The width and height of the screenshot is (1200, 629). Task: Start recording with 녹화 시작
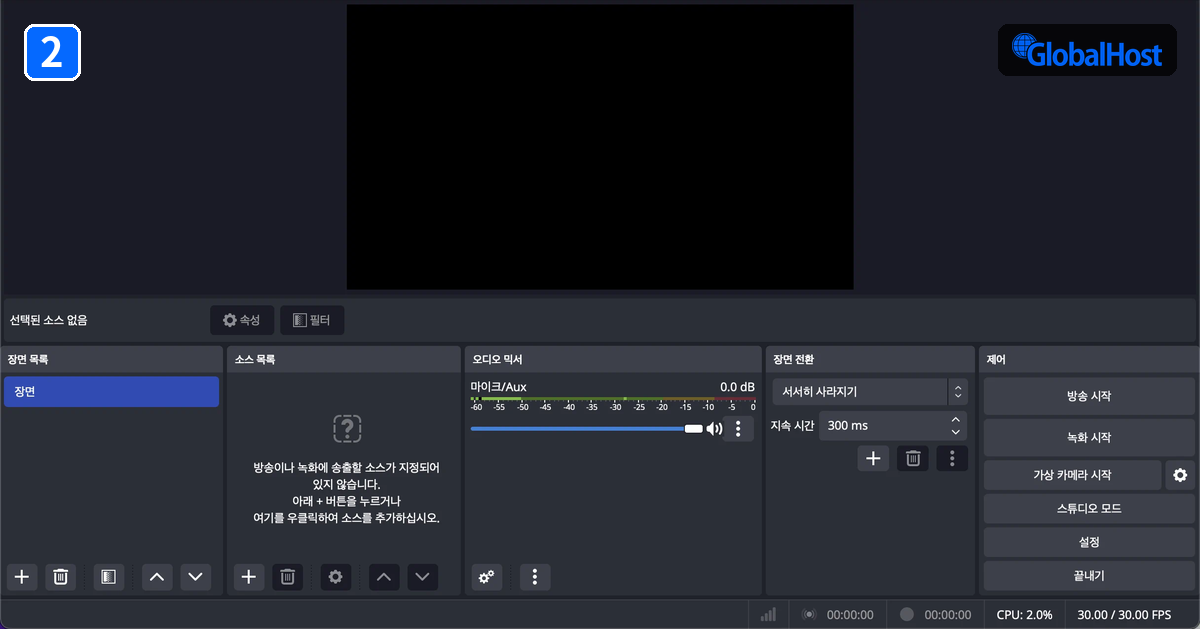1089,437
